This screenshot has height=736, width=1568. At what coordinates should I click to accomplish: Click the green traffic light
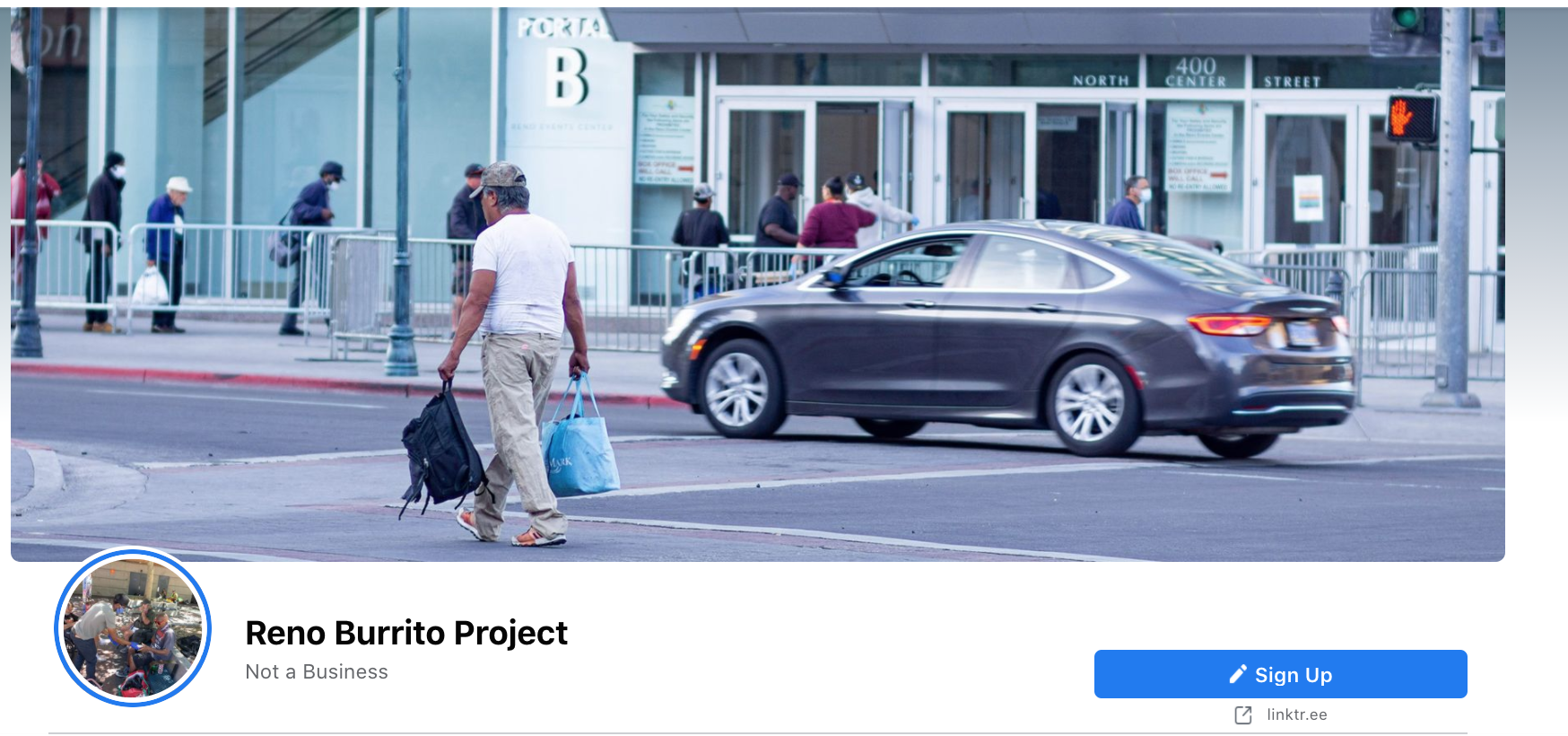pos(1406,17)
